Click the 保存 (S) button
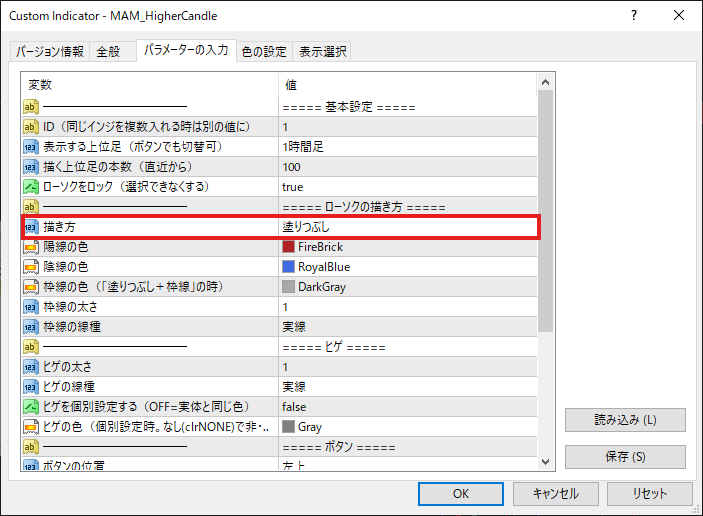Viewport: 703px width, 516px height. click(625, 457)
